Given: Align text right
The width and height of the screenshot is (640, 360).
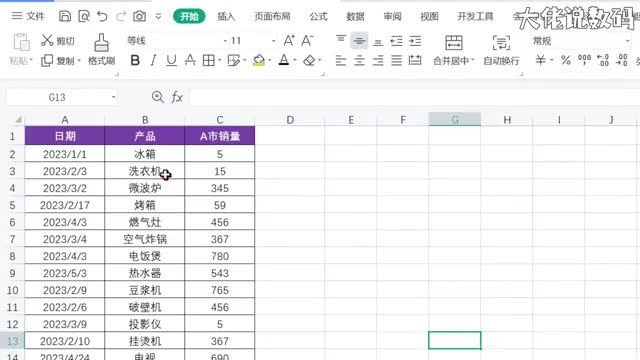Looking at the screenshot, I should tap(378, 61).
